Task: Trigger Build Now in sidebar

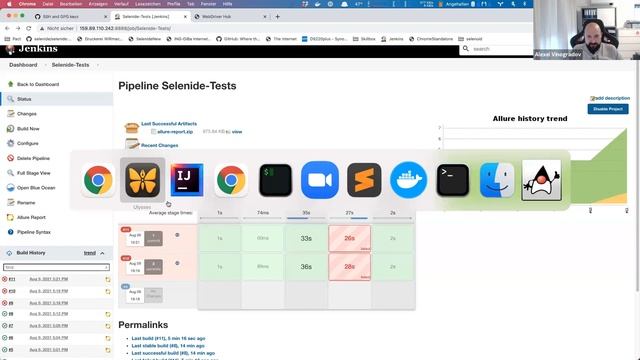Action: [x=28, y=129]
